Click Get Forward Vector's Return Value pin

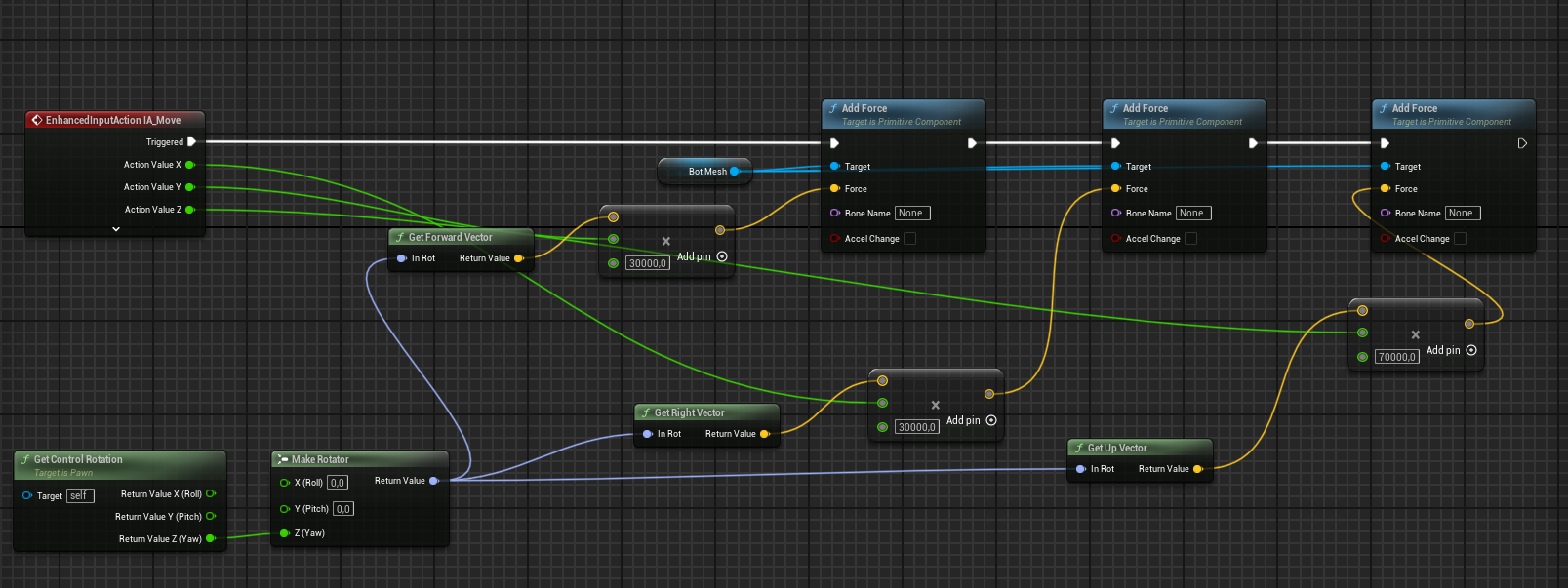point(519,258)
